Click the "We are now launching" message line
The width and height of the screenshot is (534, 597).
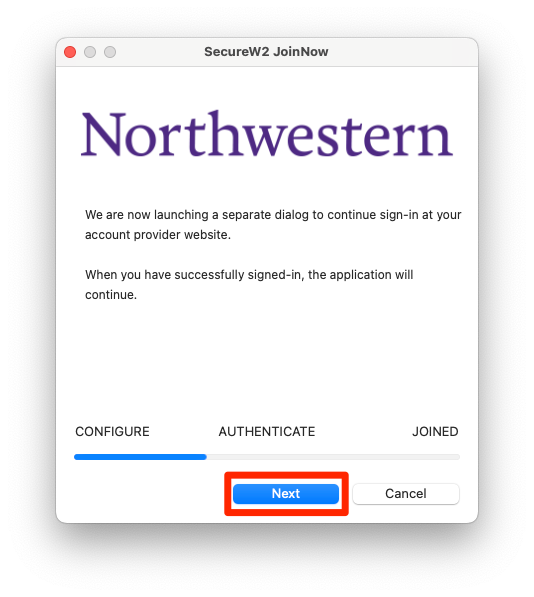point(273,215)
